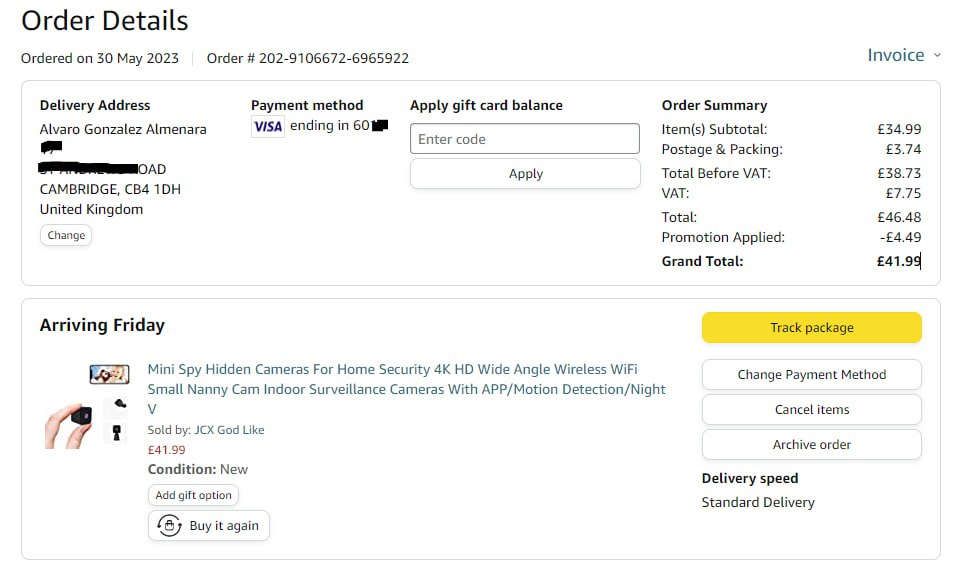962x572 pixels.
Task: Expand the Invoice dropdown
Action: tap(903, 55)
